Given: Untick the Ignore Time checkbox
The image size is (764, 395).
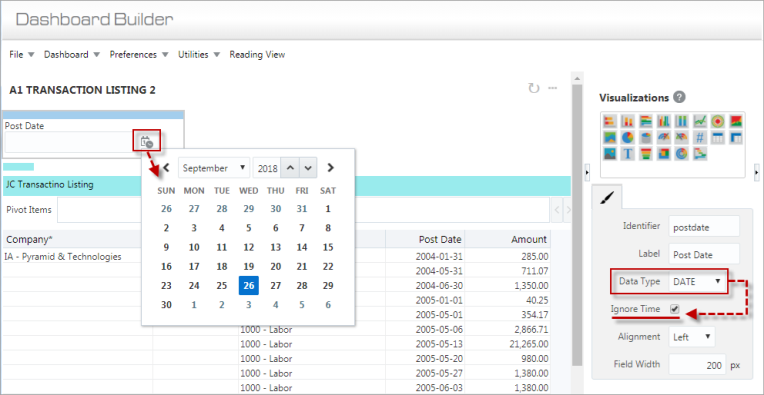Looking at the screenshot, I should pyautogui.click(x=675, y=309).
